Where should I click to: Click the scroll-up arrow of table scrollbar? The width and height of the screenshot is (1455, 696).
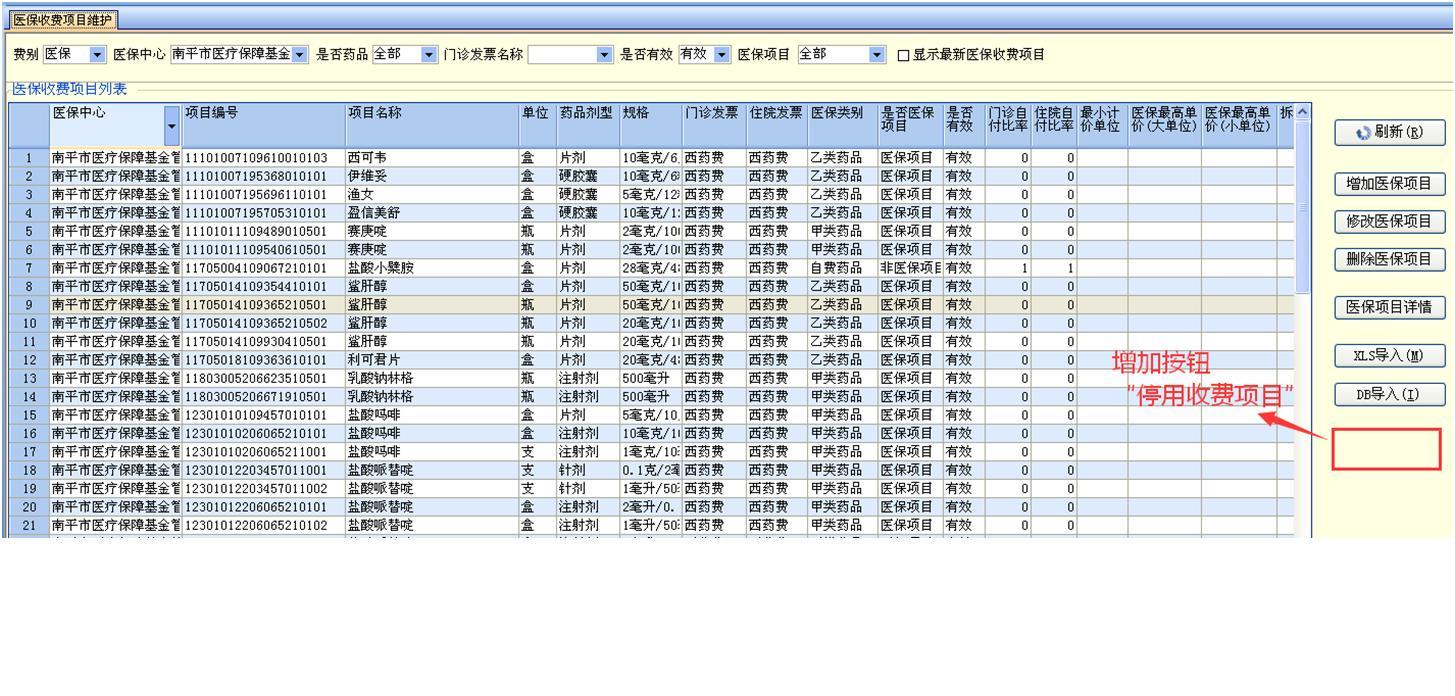click(x=1301, y=112)
